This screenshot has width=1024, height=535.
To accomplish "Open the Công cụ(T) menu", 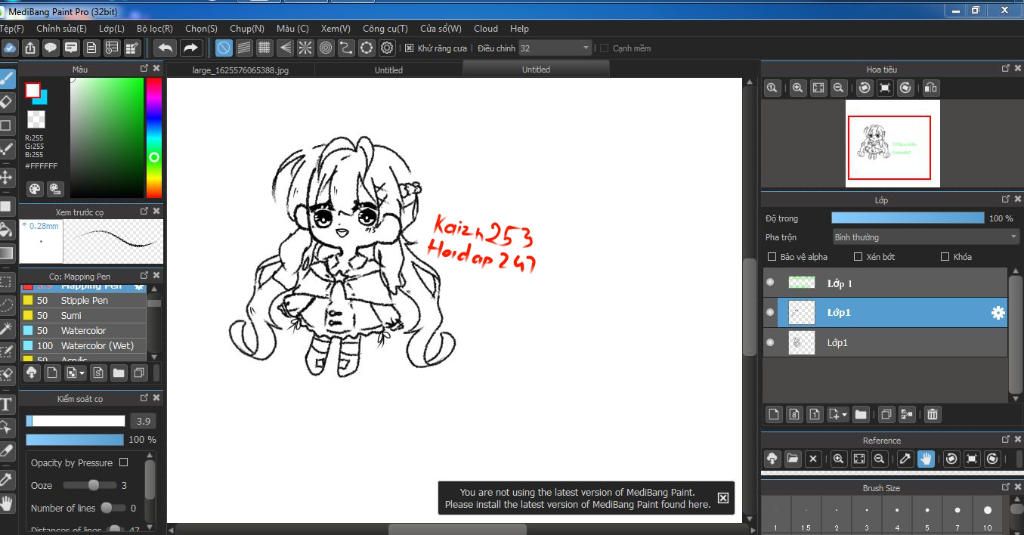I will [x=385, y=29].
